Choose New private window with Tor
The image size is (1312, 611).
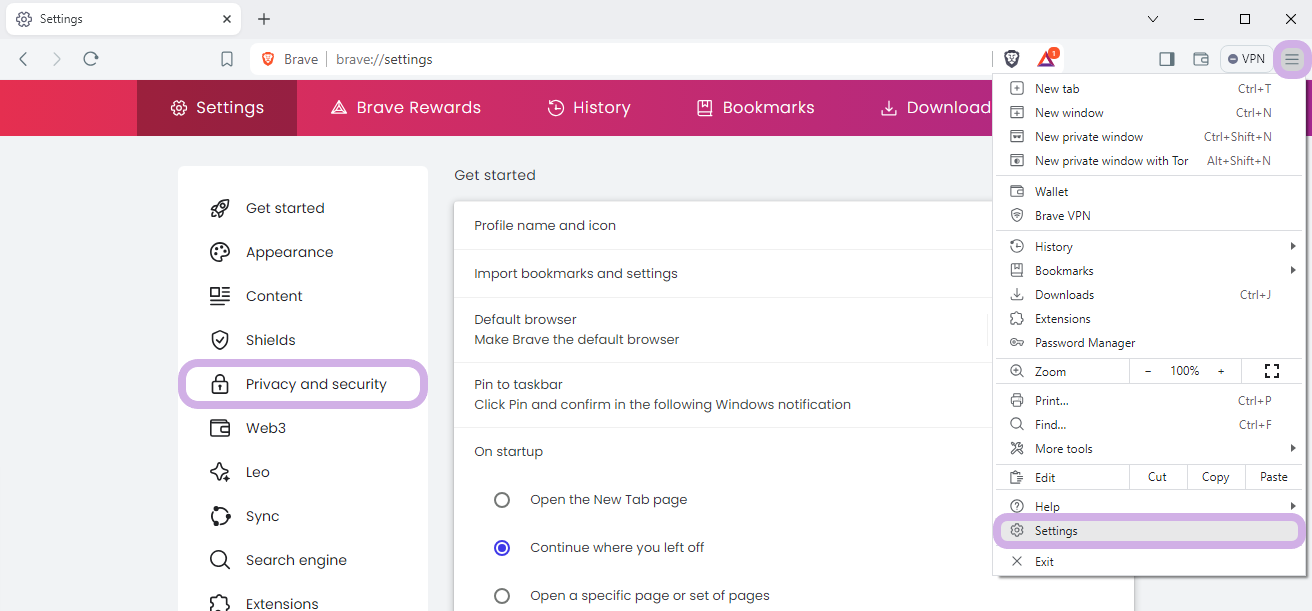[1149, 161]
